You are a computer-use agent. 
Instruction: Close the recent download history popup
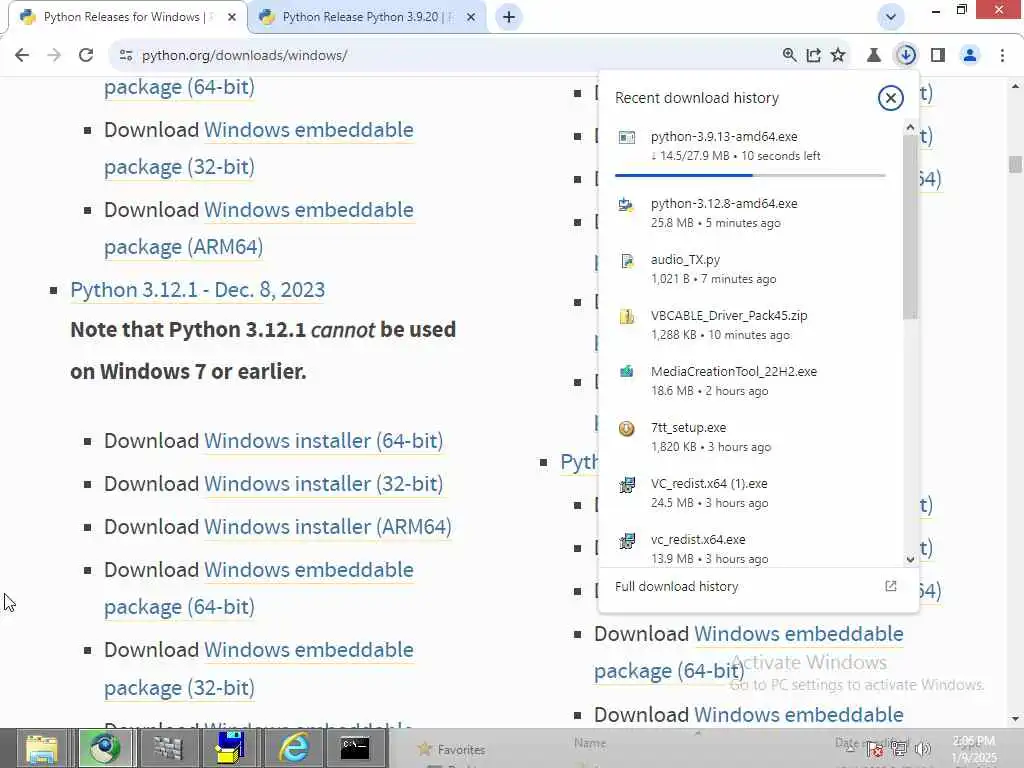(890, 98)
